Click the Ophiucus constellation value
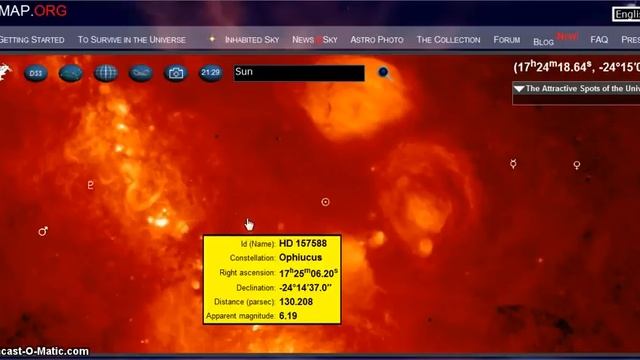 (300, 258)
